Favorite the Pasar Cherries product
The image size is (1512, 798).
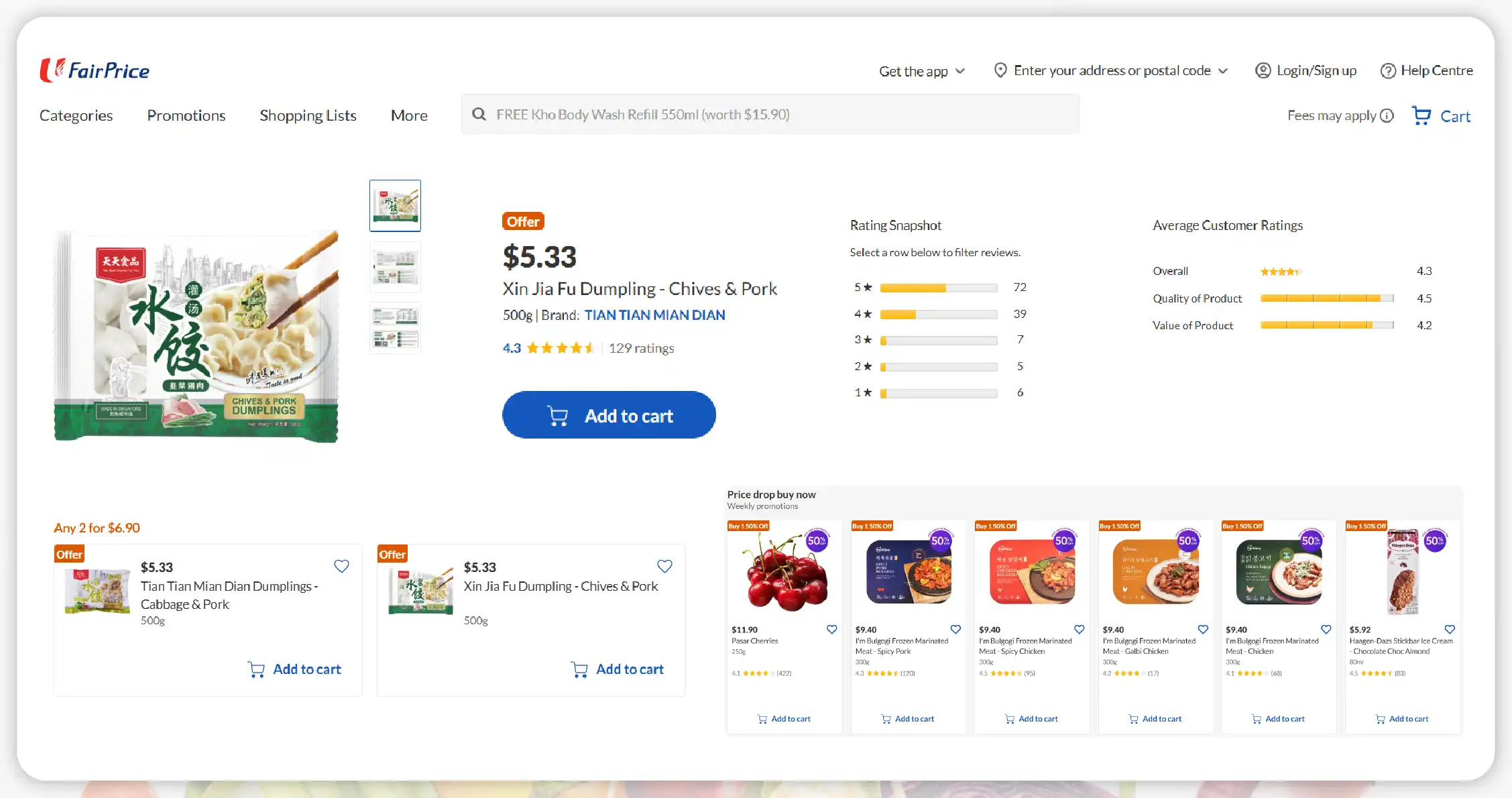831,629
